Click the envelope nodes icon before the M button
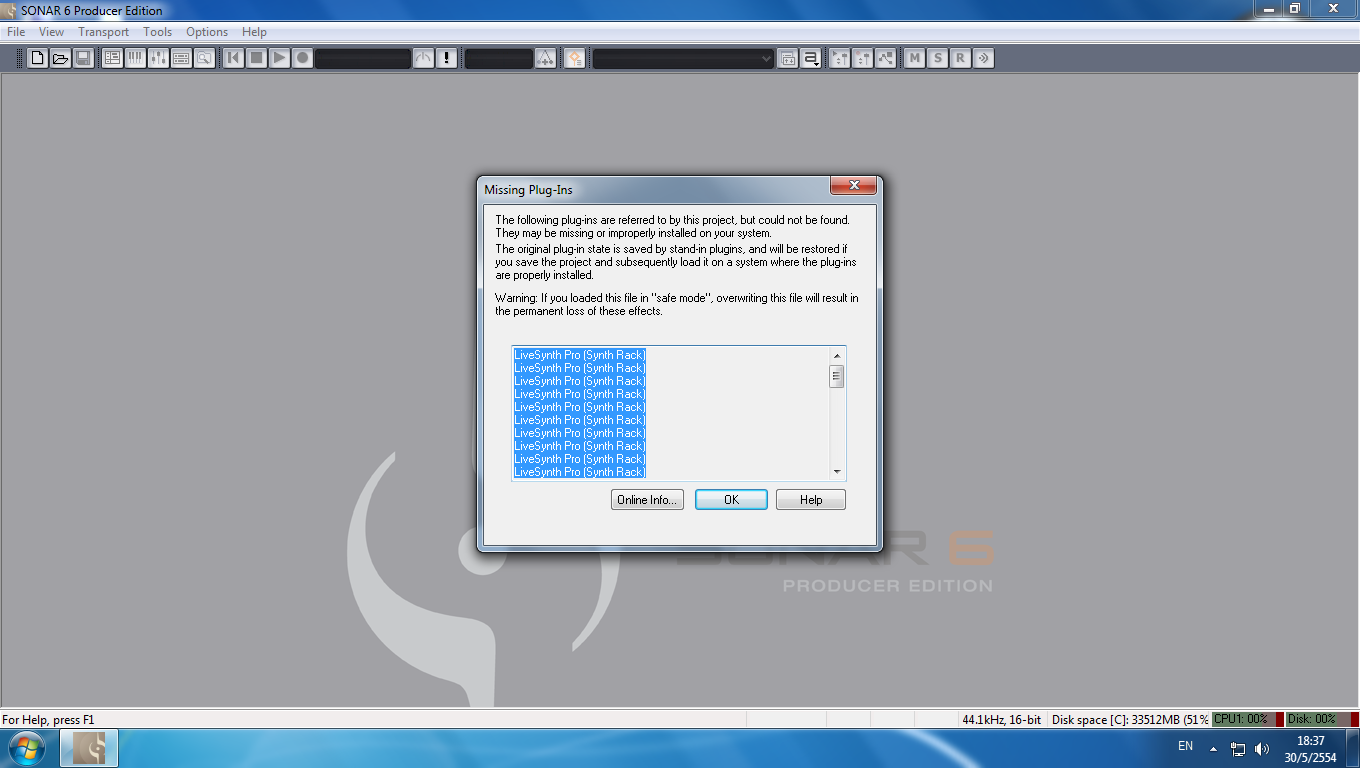 (x=886, y=58)
